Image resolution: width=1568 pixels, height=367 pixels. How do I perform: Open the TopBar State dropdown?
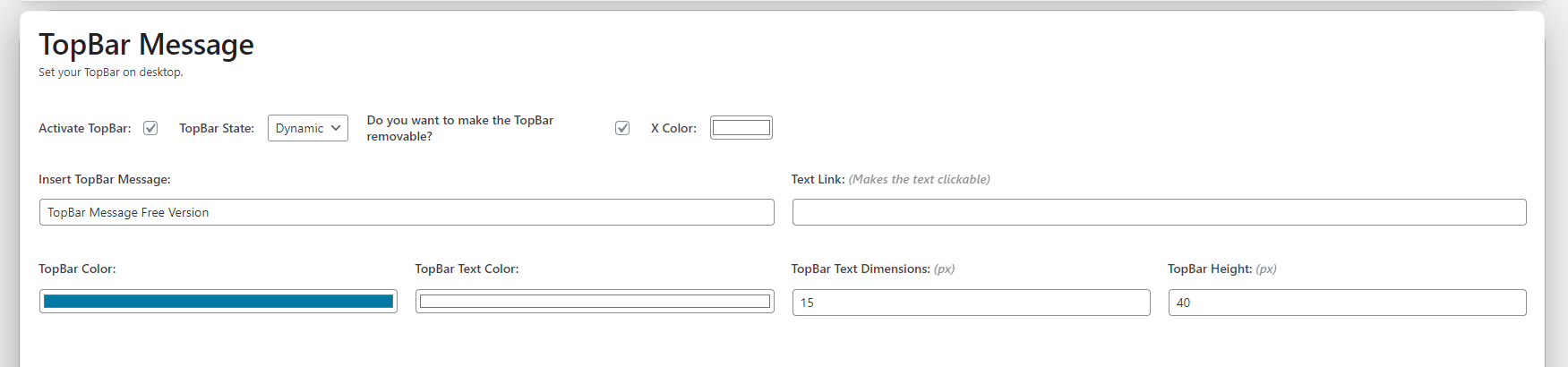point(308,128)
